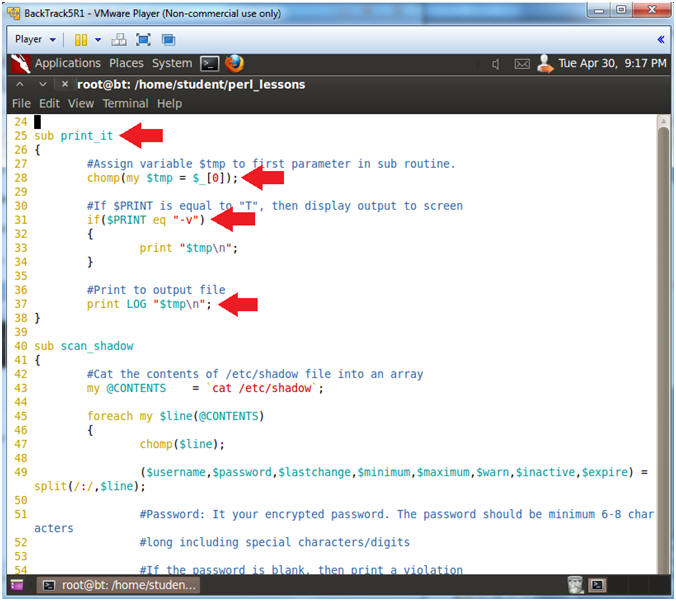Click the send Ctrl+Alt+Del network icon
676x601 pixels.
119,40
